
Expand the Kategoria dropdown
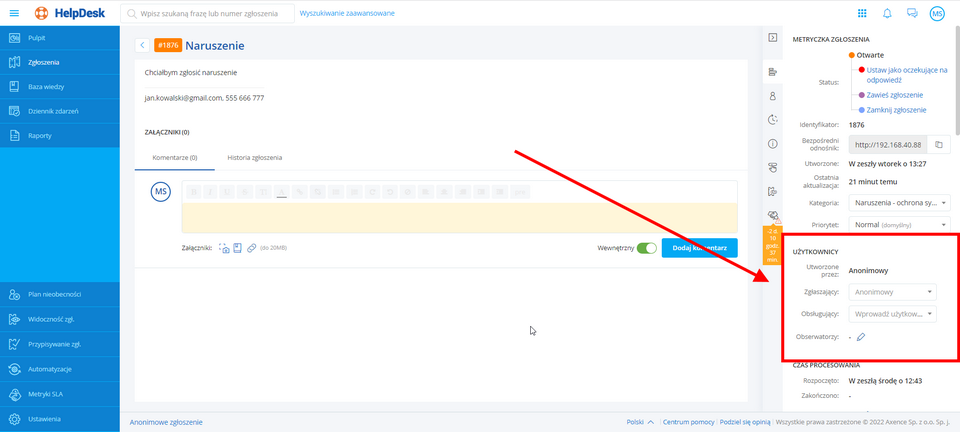tap(897, 203)
